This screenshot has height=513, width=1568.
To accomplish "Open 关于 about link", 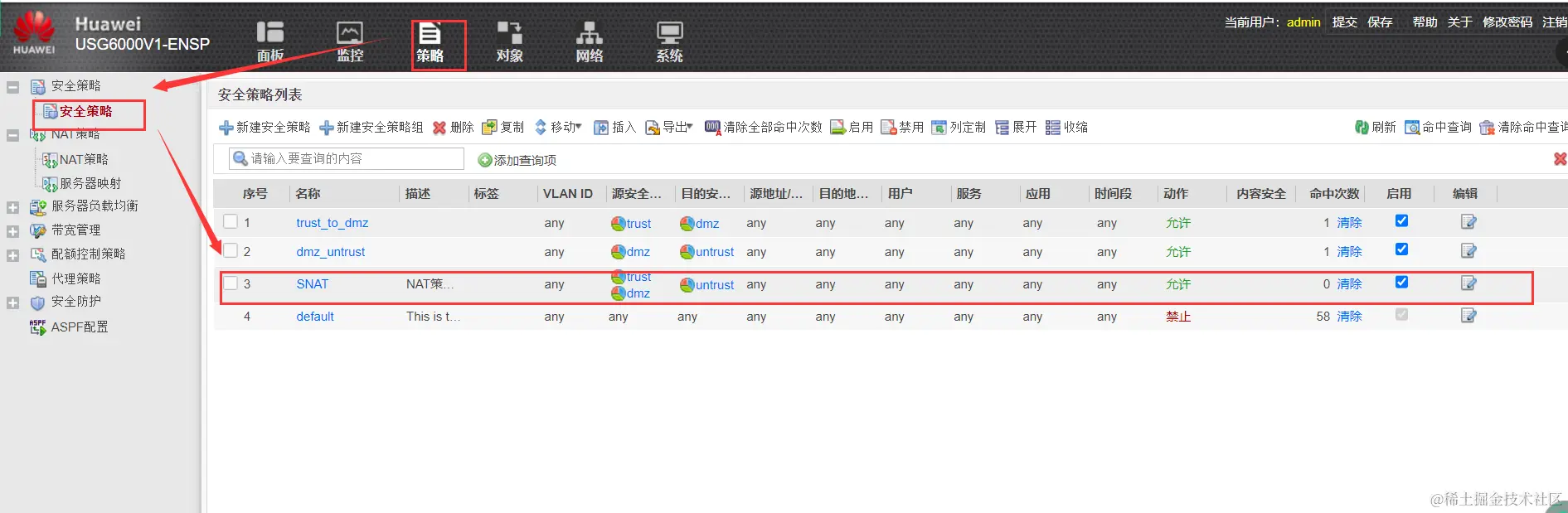I will 1459,22.
